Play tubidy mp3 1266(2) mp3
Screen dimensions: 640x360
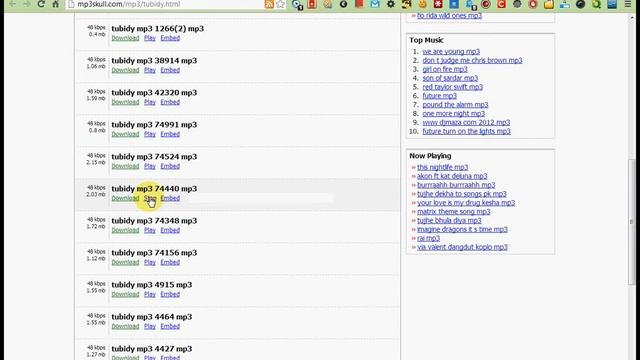[x=150, y=38]
